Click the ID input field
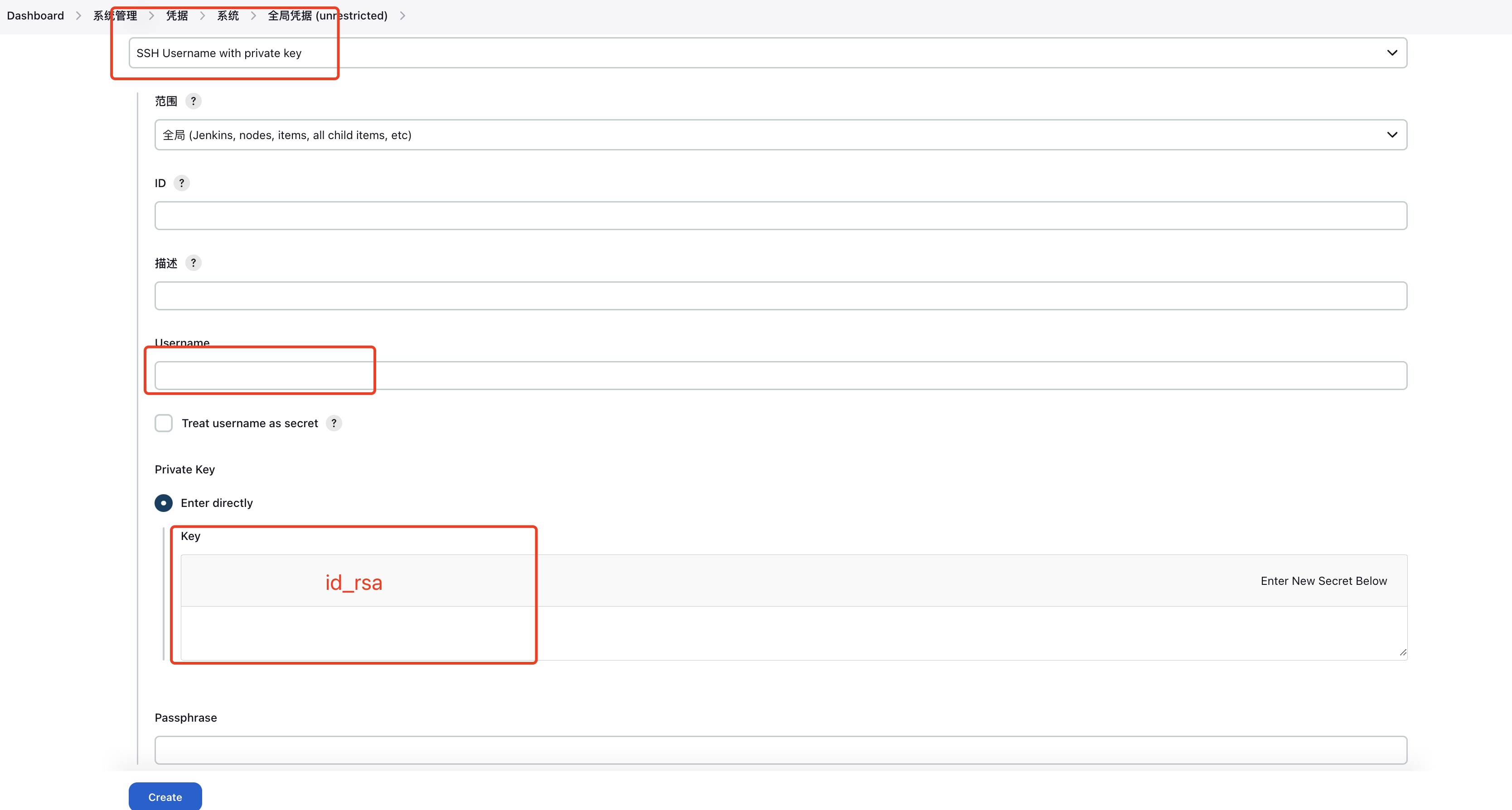 (x=780, y=216)
